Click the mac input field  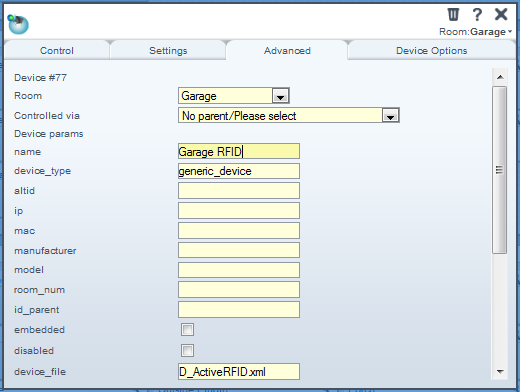click(x=239, y=231)
